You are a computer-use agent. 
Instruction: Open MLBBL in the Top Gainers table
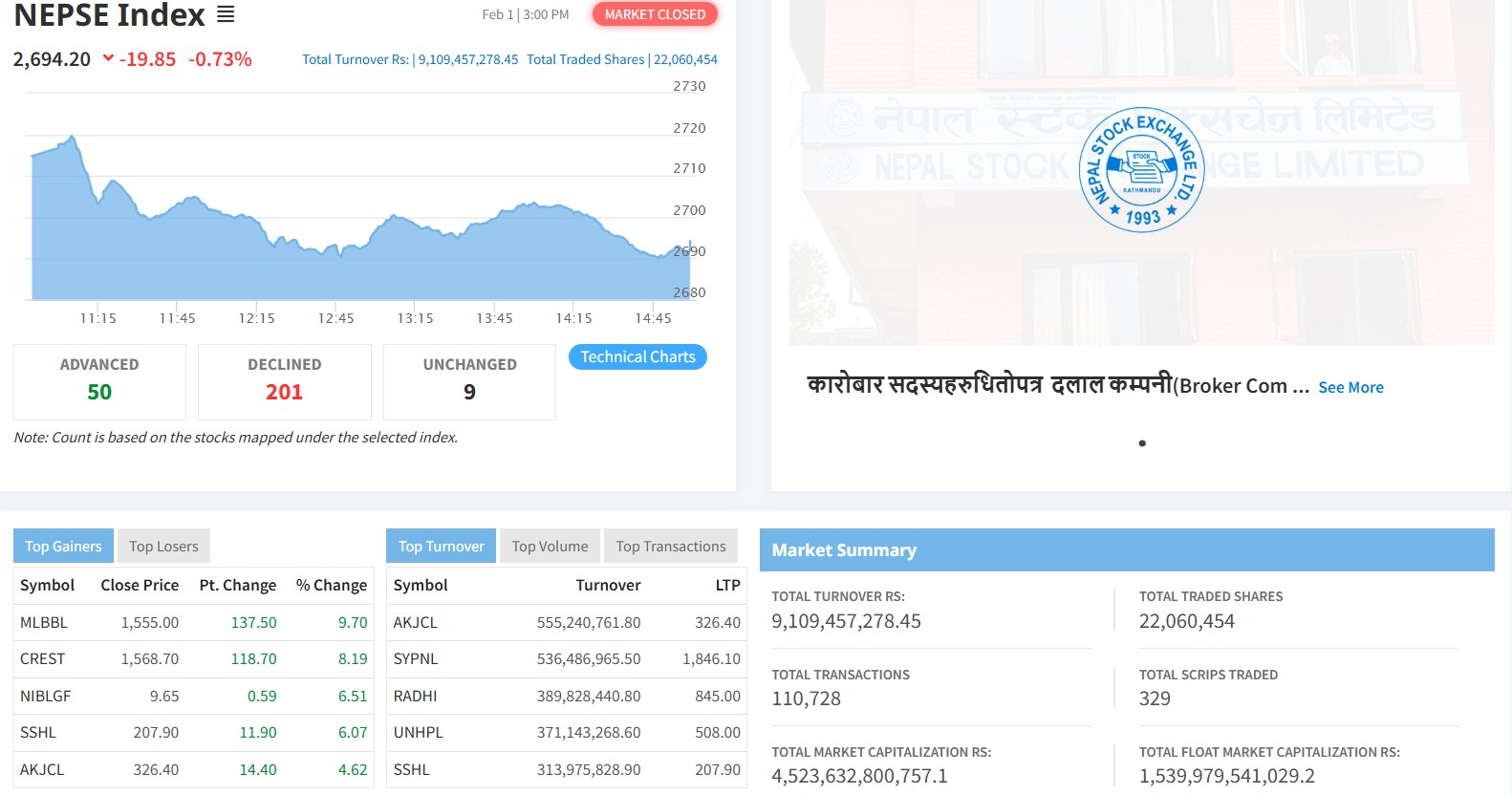click(44, 622)
